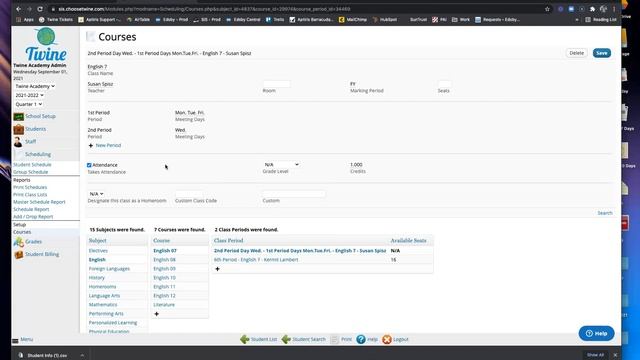Bookmark page with star icon

[547, 9]
